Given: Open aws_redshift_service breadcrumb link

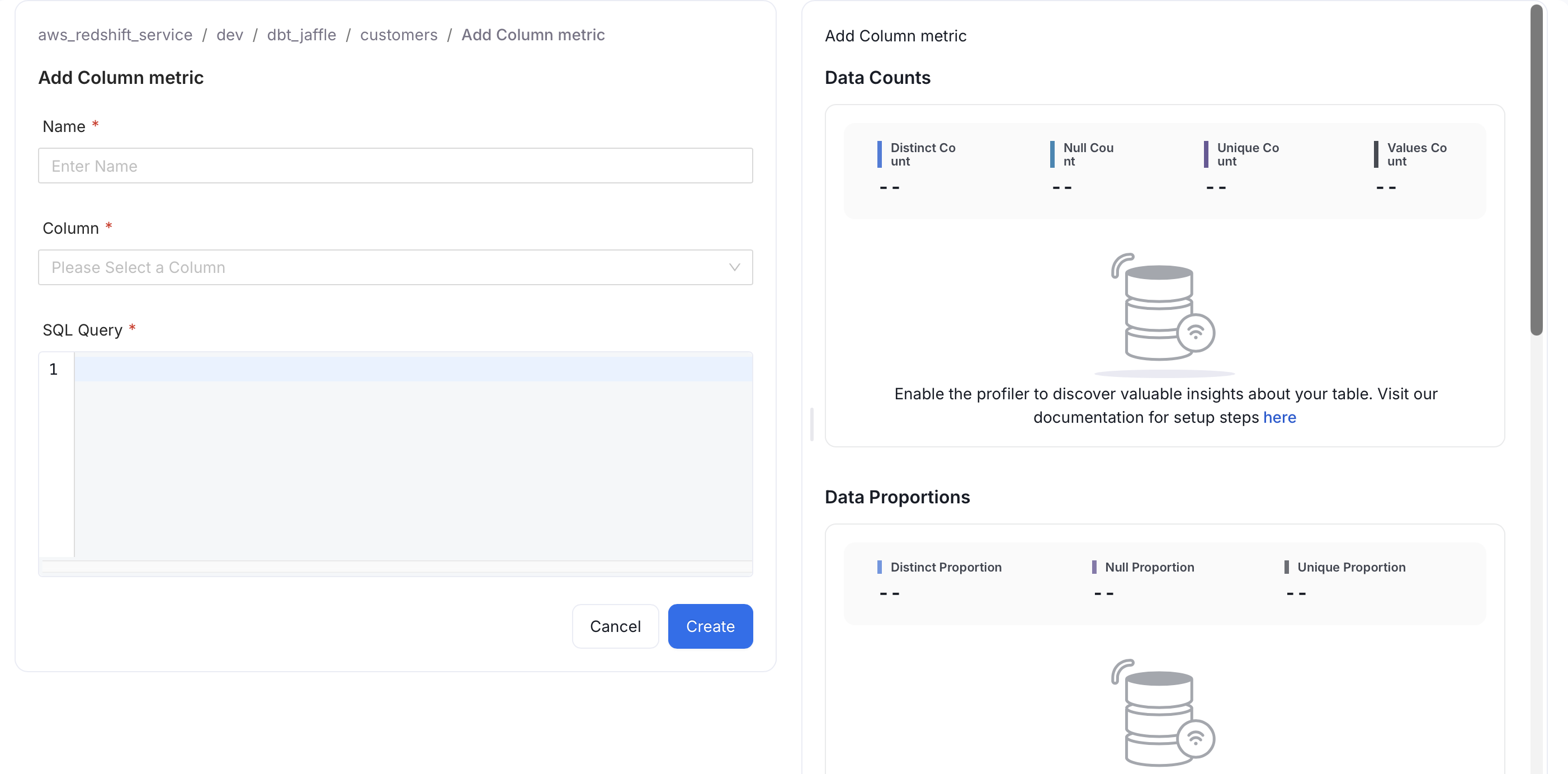Looking at the screenshot, I should pyautogui.click(x=115, y=35).
